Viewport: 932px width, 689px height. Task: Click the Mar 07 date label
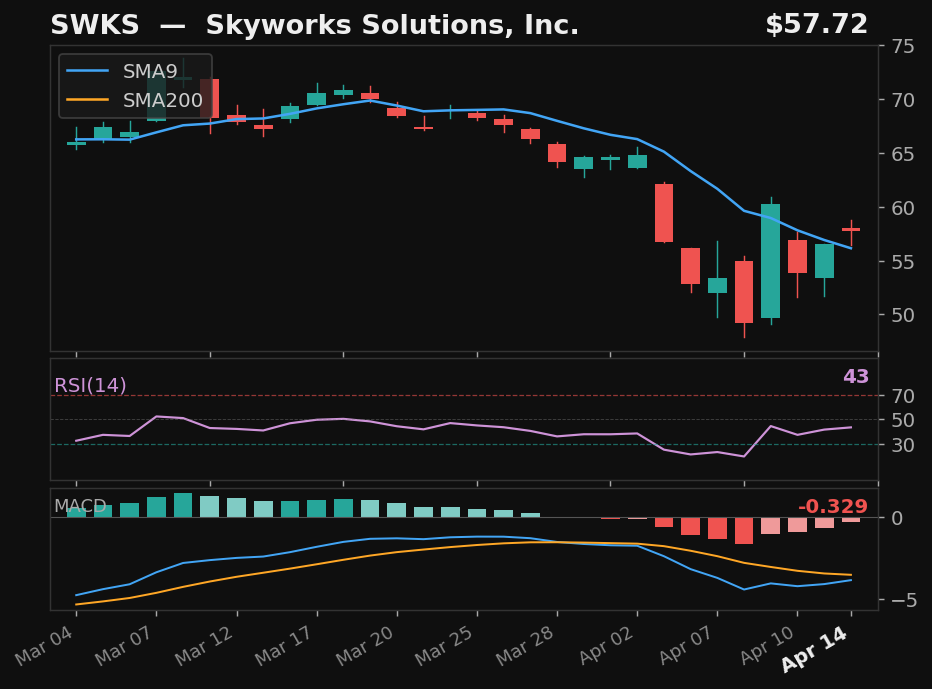125,646
